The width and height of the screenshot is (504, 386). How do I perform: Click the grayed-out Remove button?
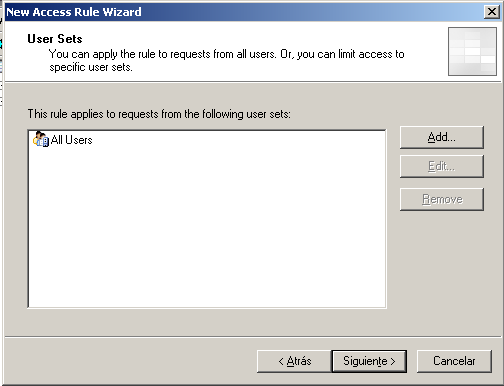point(442,199)
